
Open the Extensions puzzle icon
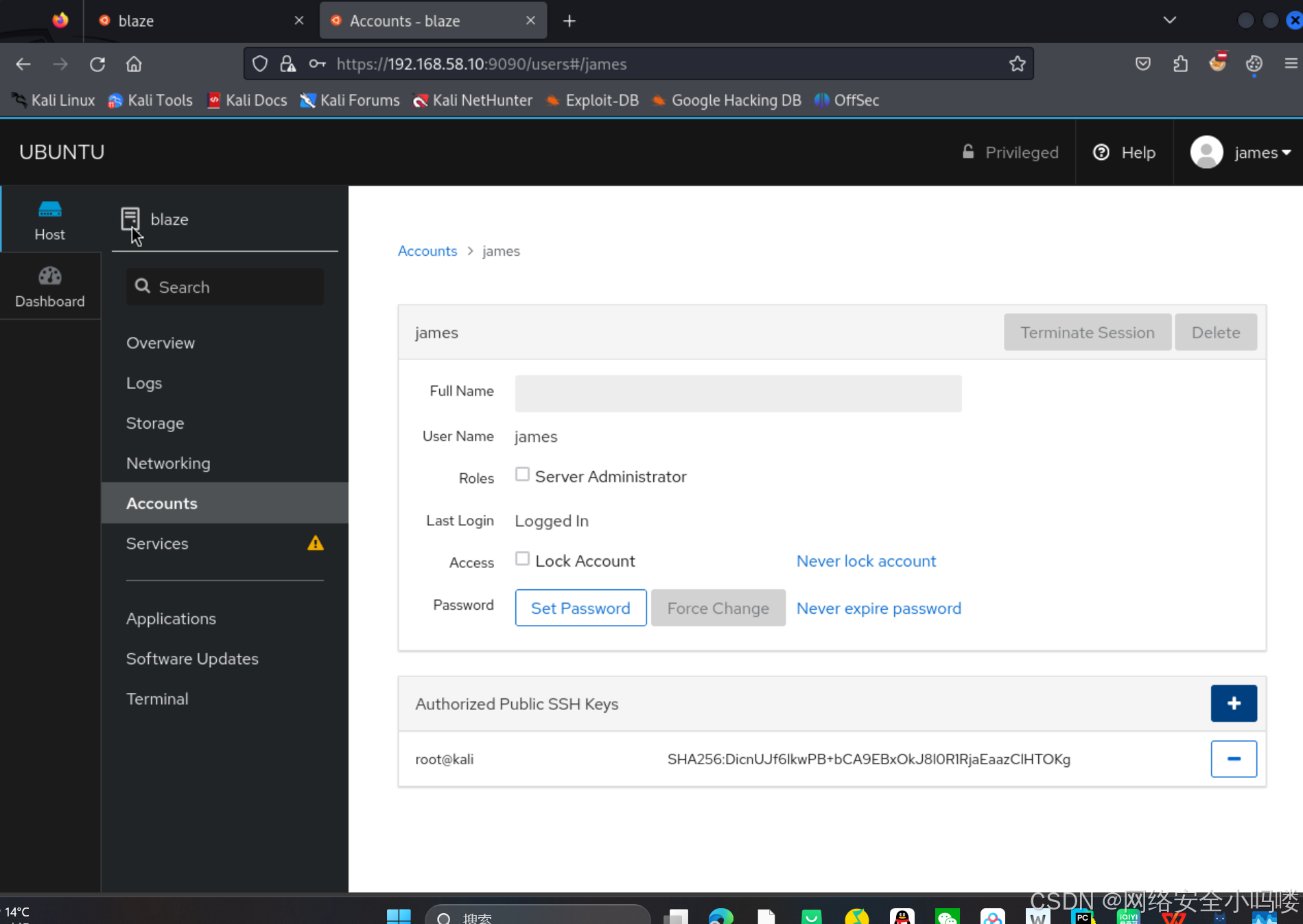pyautogui.click(x=1180, y=64)
